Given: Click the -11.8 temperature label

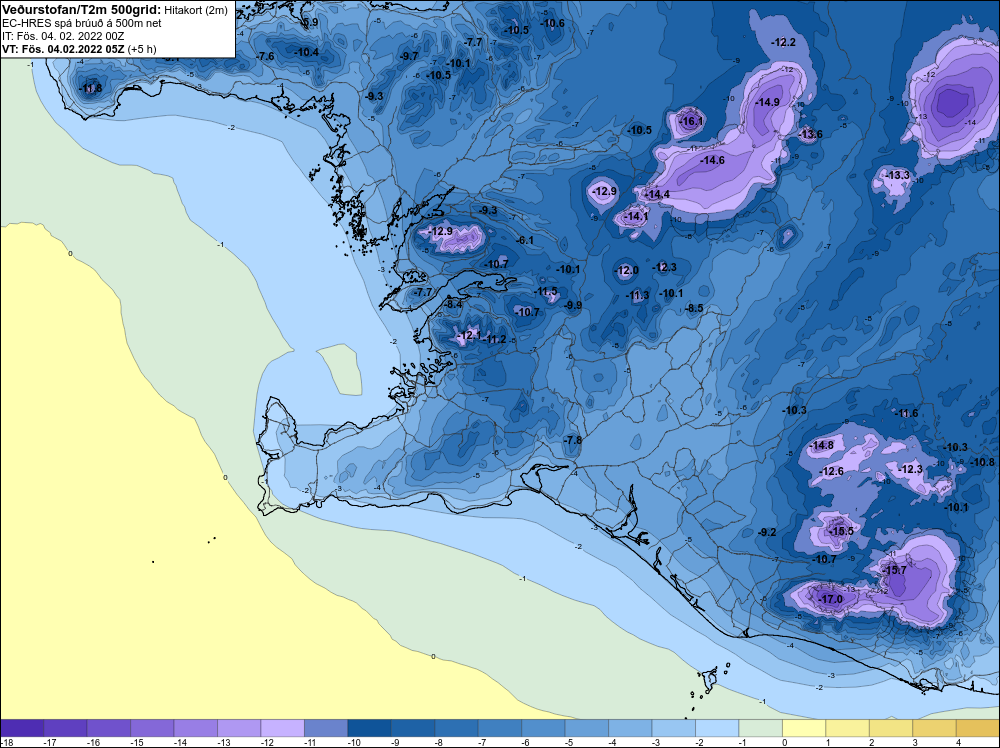Looking at the screenshot, I should coord(90,88).
